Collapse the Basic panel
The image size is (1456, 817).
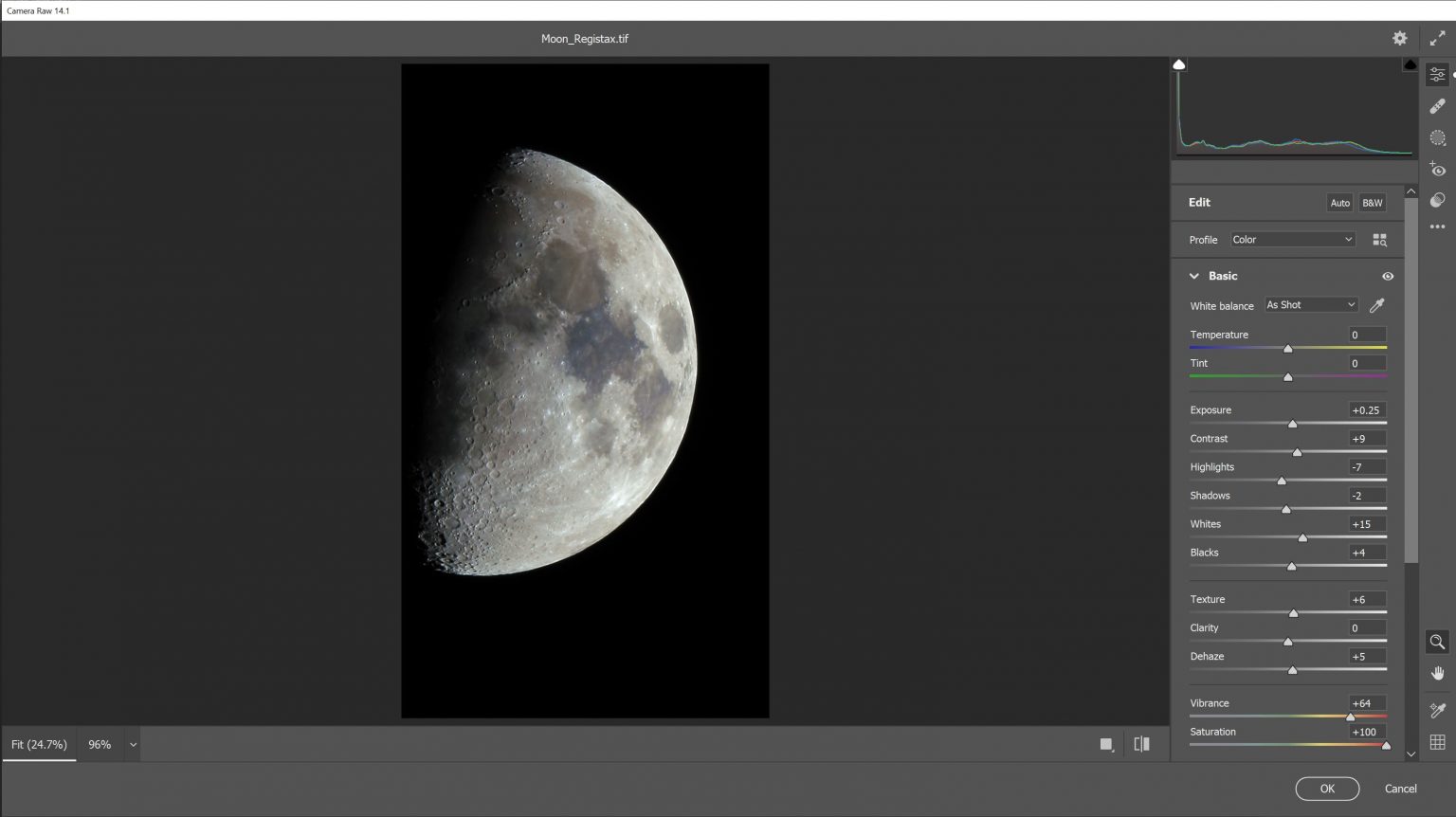click(1194, 276)
